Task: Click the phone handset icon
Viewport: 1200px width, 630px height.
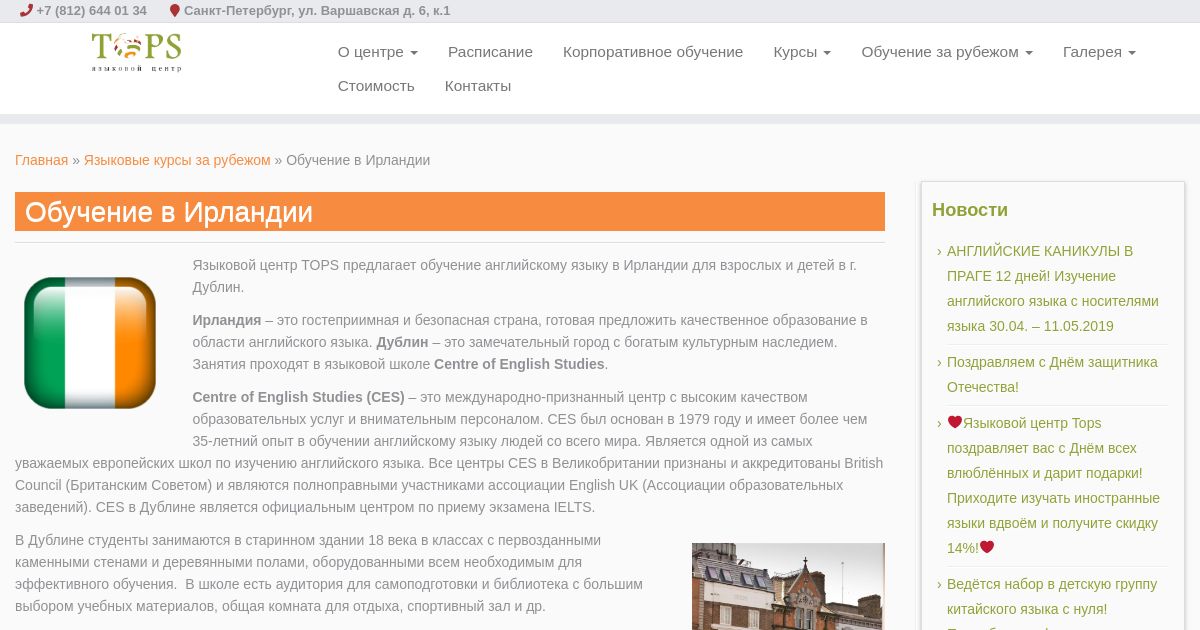Action: point(26,10)
